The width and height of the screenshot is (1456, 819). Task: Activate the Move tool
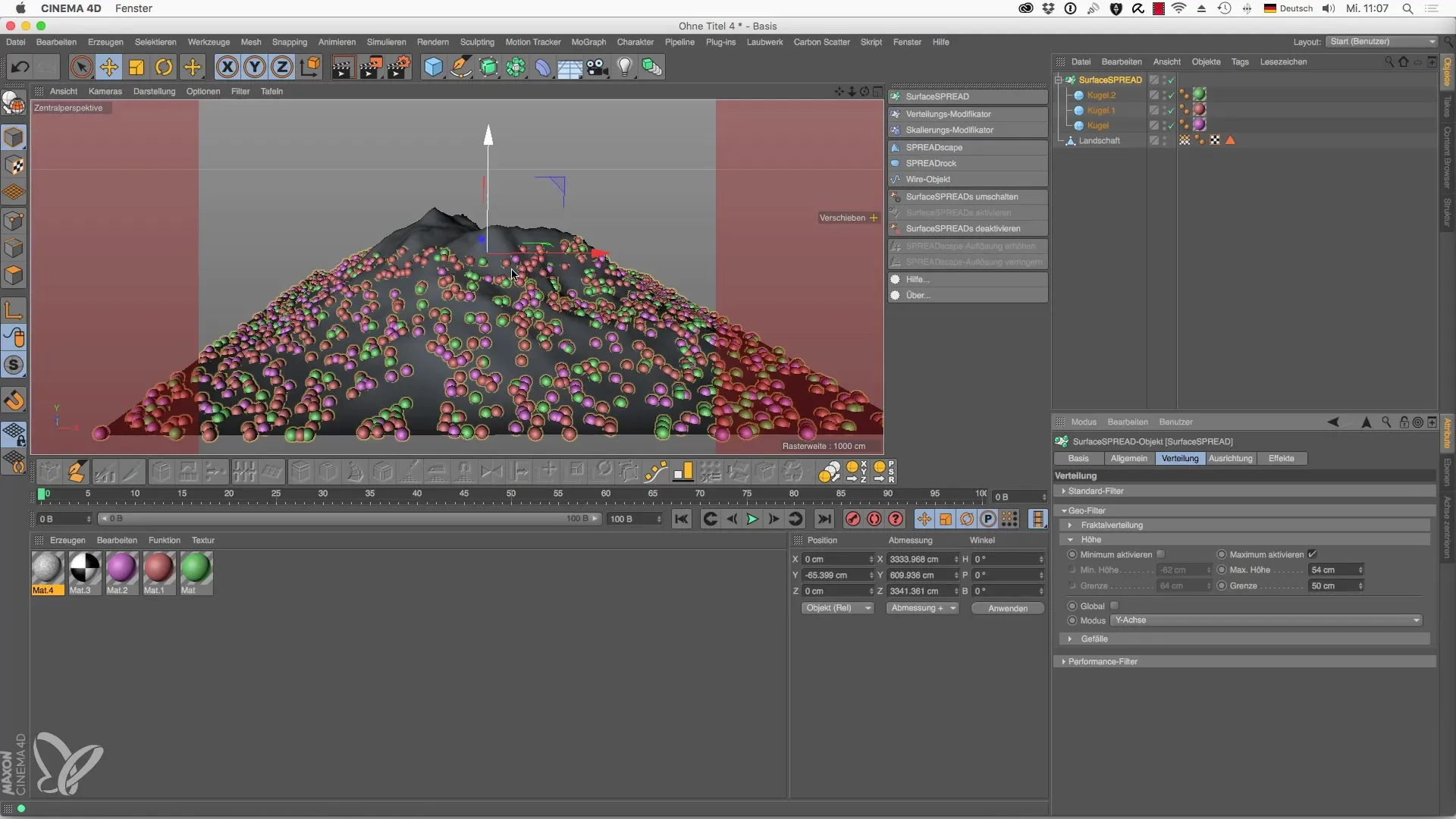[x=109, y=67]
